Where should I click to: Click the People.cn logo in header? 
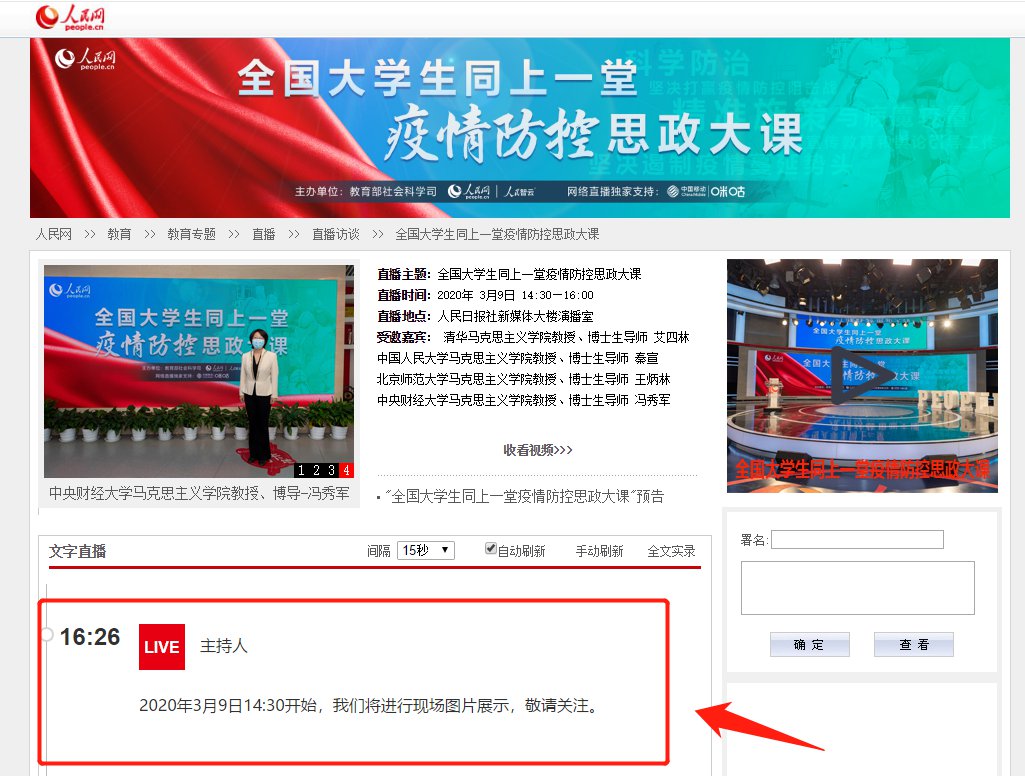[x=70, y=18]
